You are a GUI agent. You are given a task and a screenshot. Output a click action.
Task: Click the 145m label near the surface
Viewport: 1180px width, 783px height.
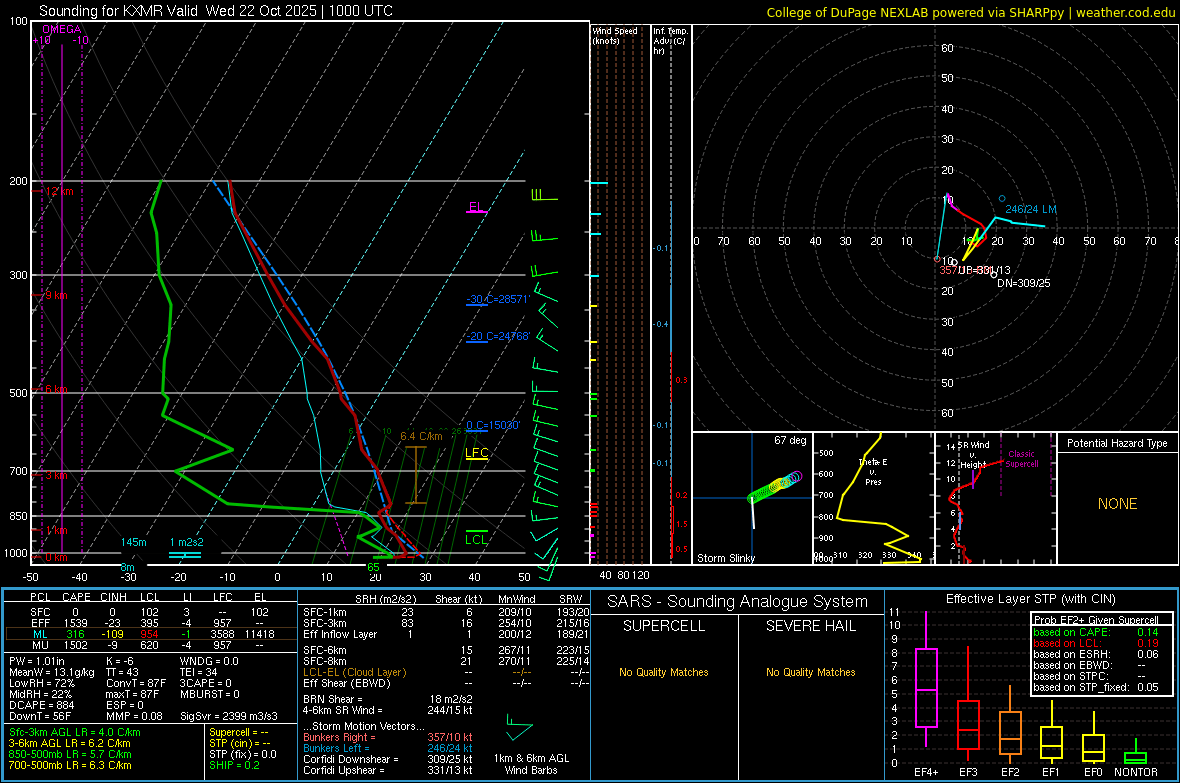(x=134, y=542)
